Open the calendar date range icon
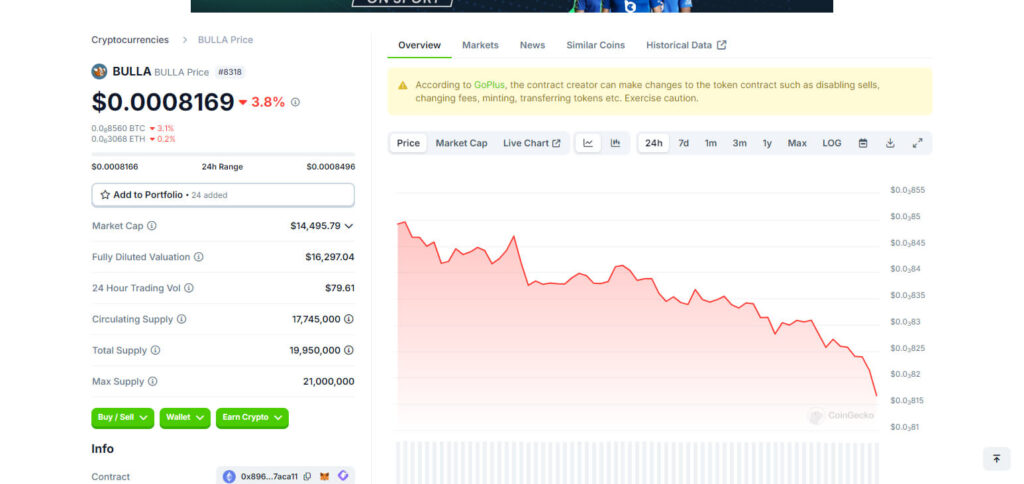Image resolution: width=1024 pixels, height=484 pixels. point(863,143)
